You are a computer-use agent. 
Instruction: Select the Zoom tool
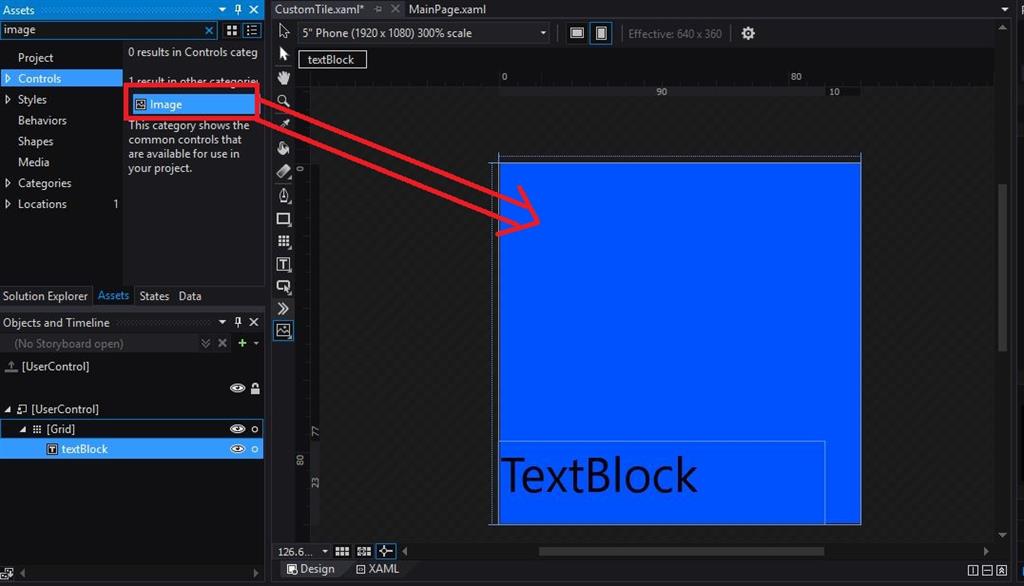(x=284, y=101)
